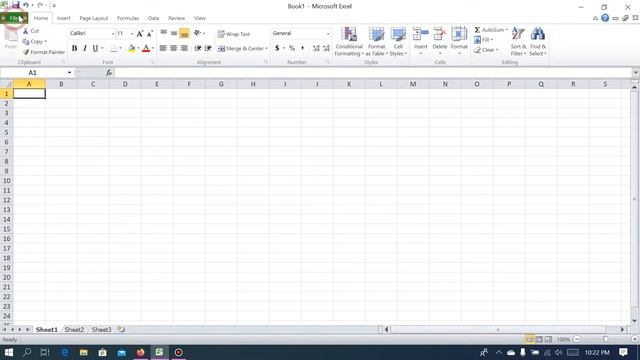Image resolution: width=640 pixels, height=360 pixels.
Task: Open the View ribbon tab
Action: click(x=200, y=18)
